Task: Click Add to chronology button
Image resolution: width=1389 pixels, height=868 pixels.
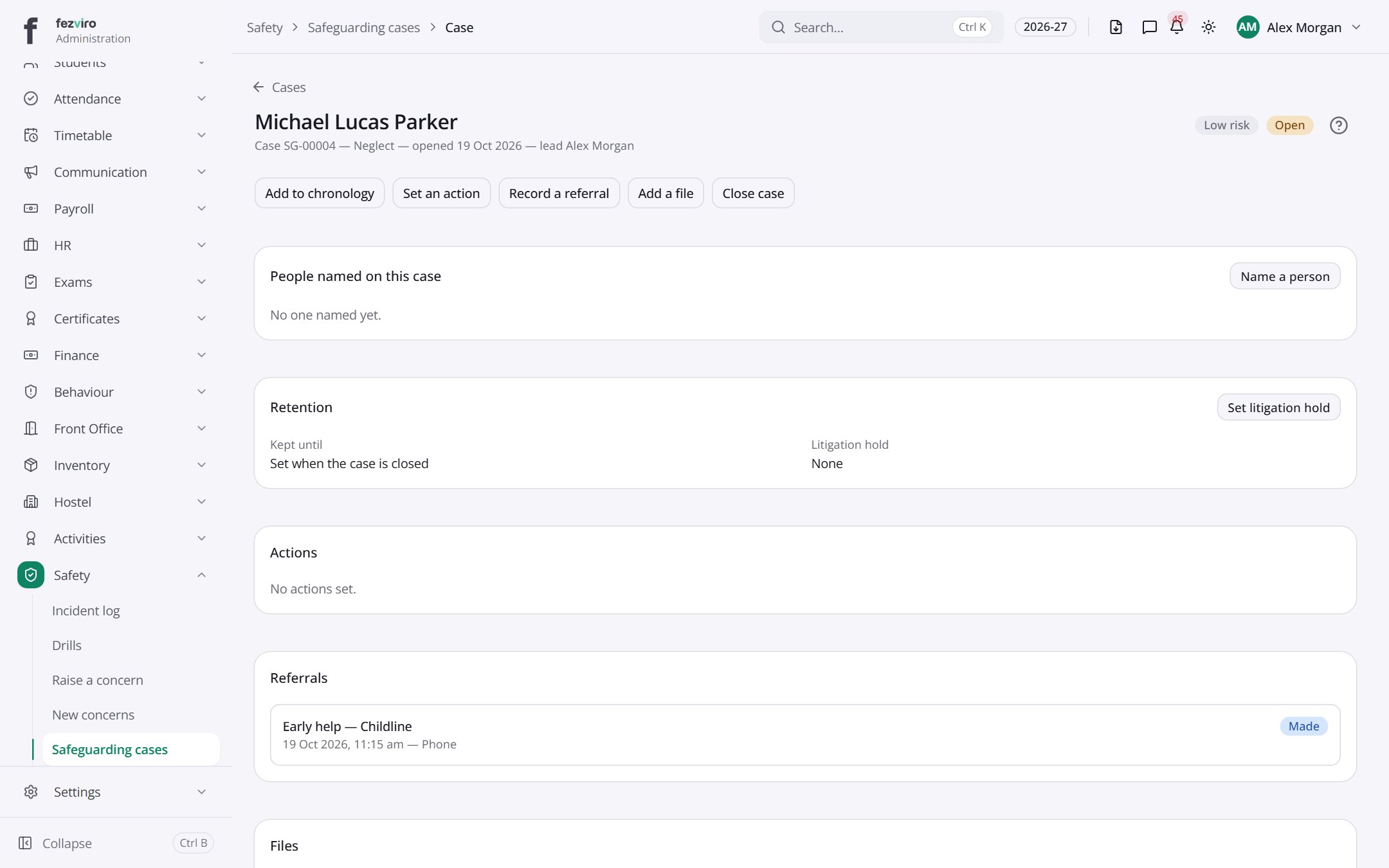Action: click(x=320, y=193)
